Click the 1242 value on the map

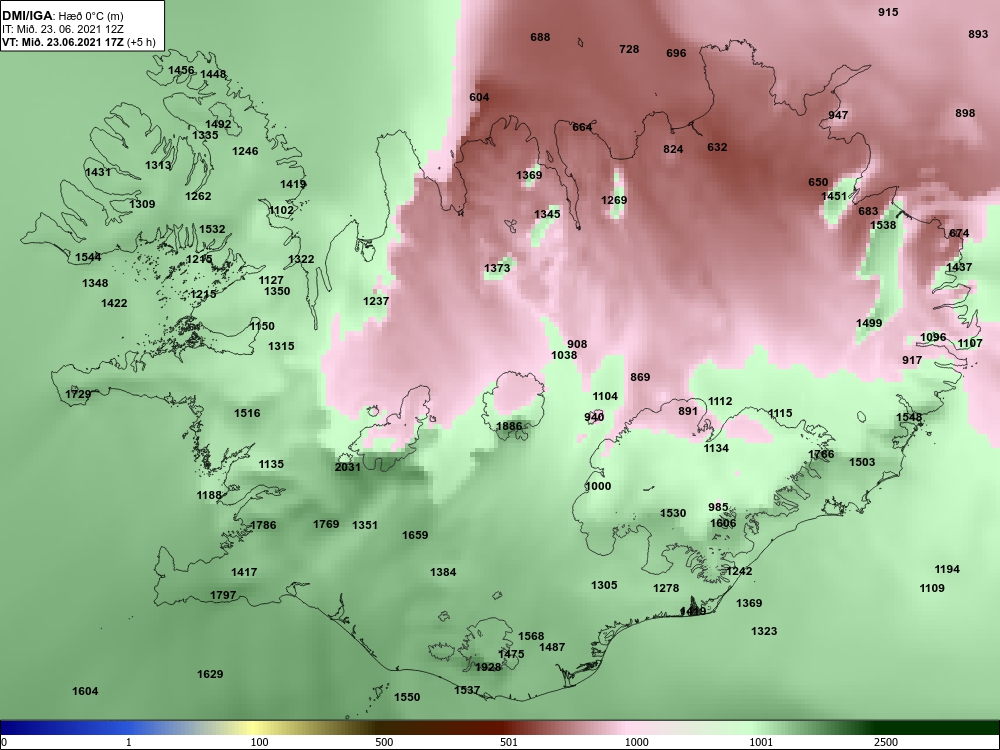[739, 571]
